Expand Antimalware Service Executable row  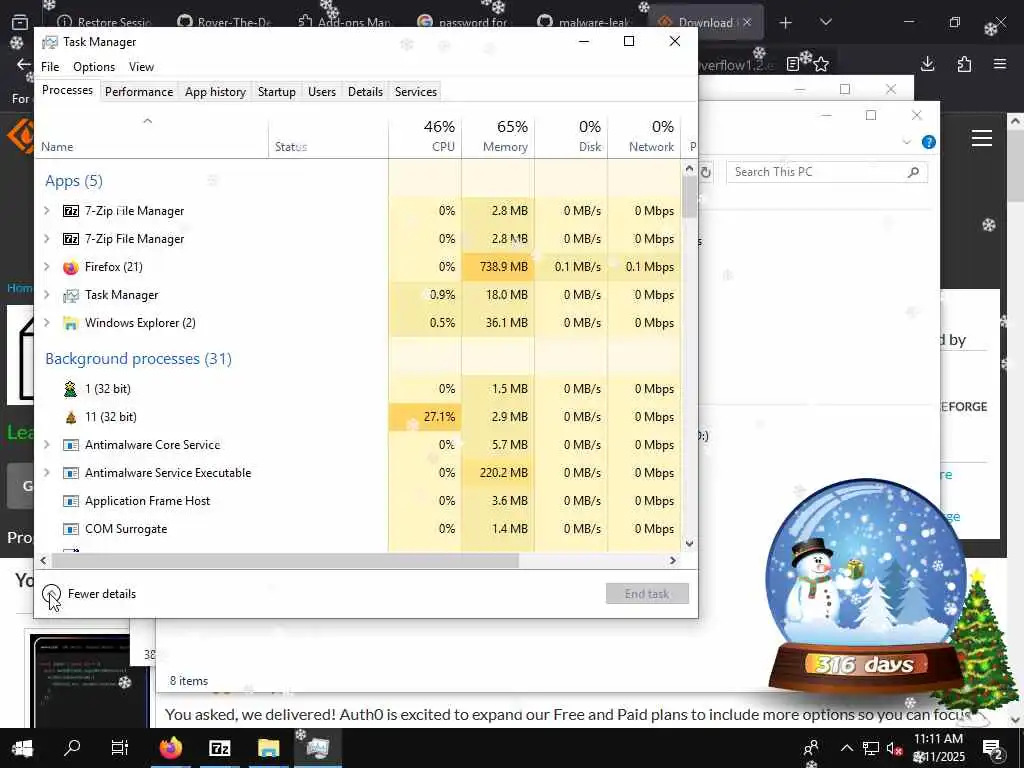pyautogui.click(x=46, y=473)
